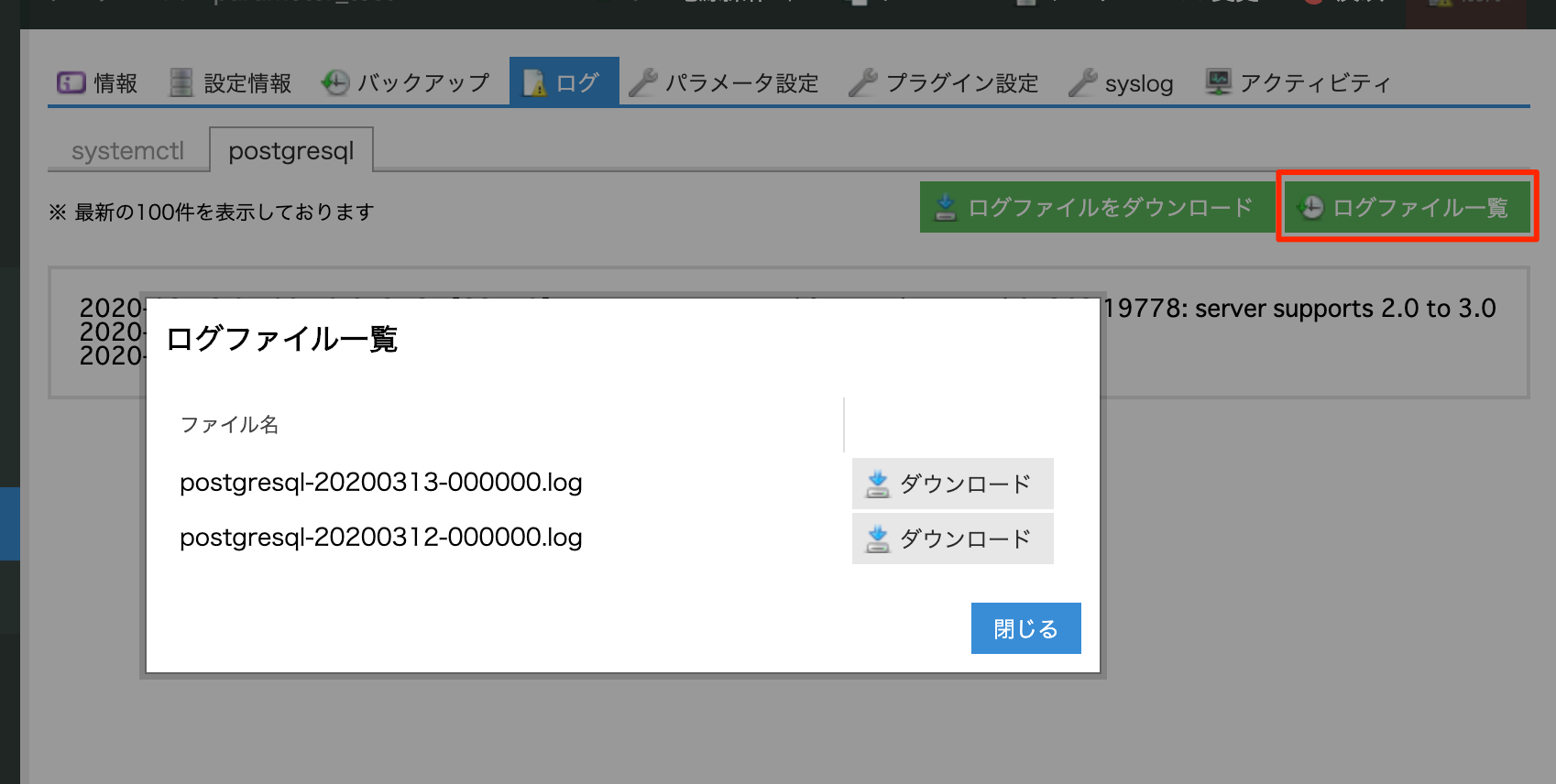Select the postgresql sub-tab

pos(290,151)
